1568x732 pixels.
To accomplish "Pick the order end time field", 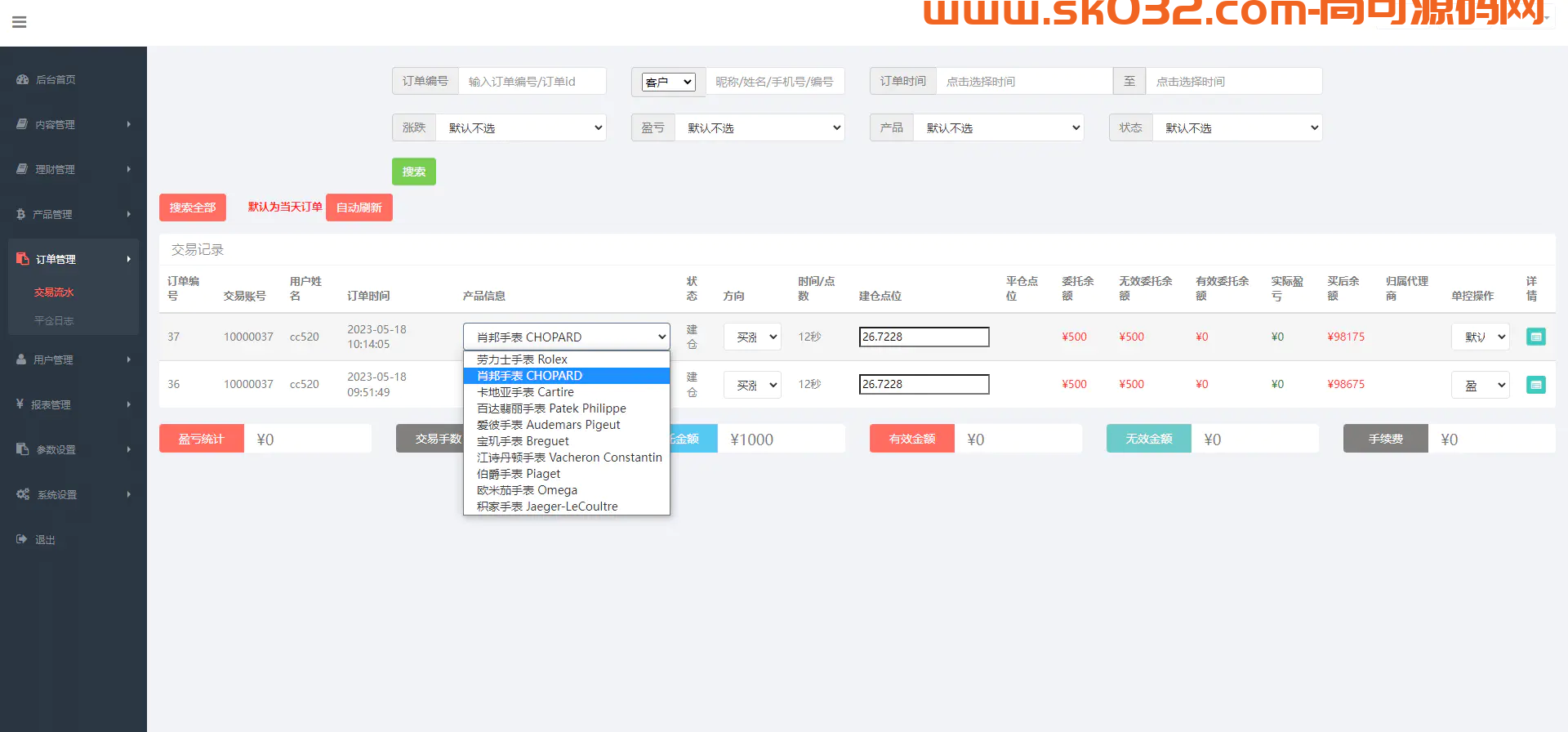I will (x=1234, y=82).
